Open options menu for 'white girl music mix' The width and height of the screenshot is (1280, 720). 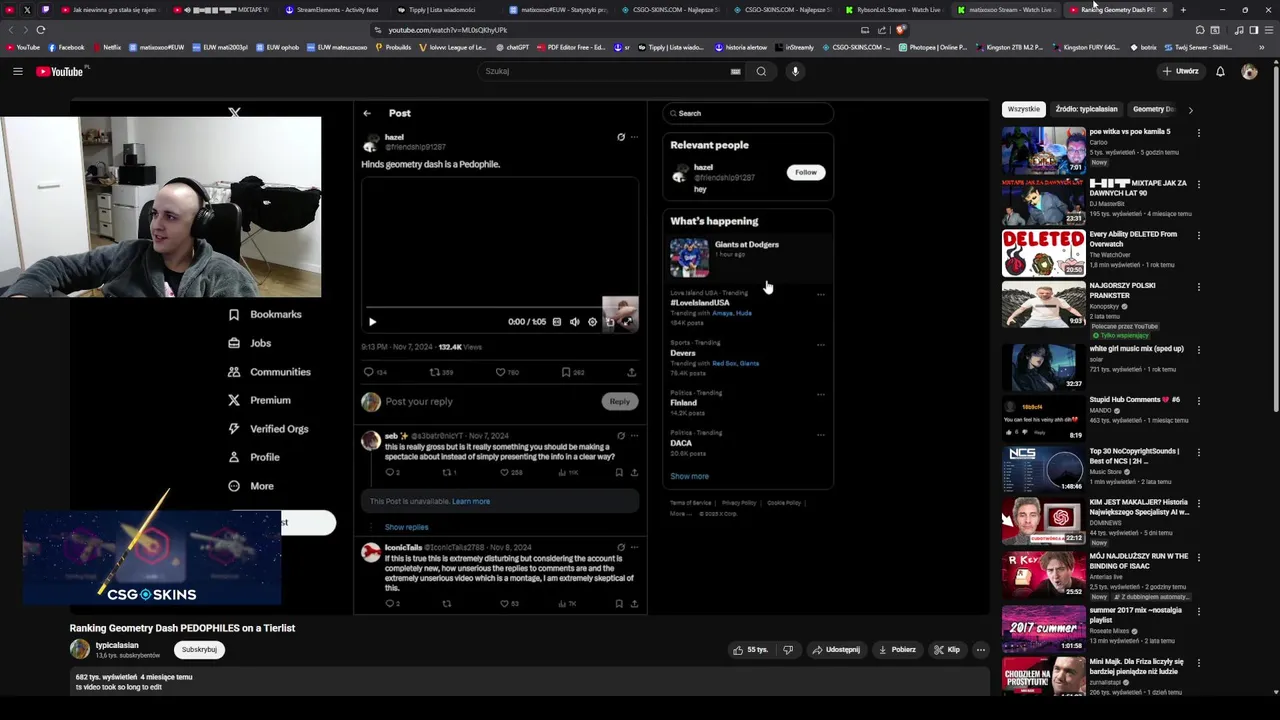pos(1198,350)
